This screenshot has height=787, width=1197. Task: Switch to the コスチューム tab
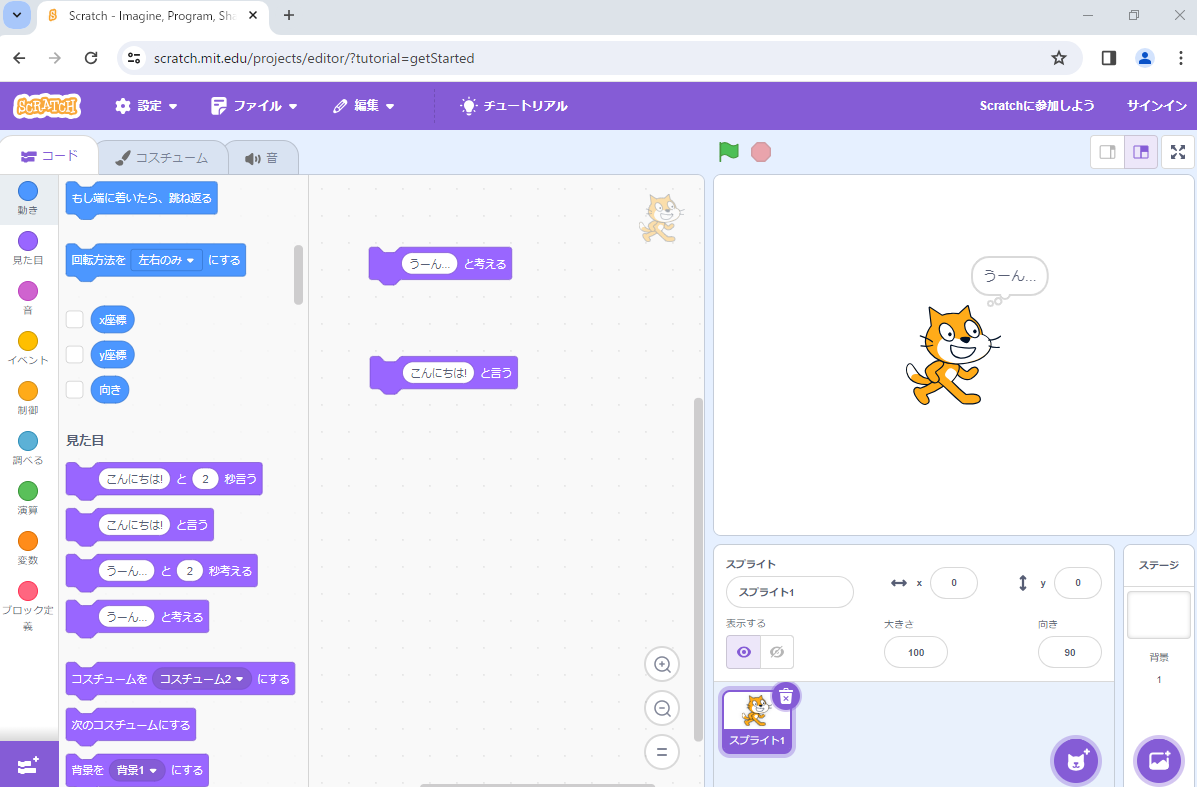click(162, 158)
